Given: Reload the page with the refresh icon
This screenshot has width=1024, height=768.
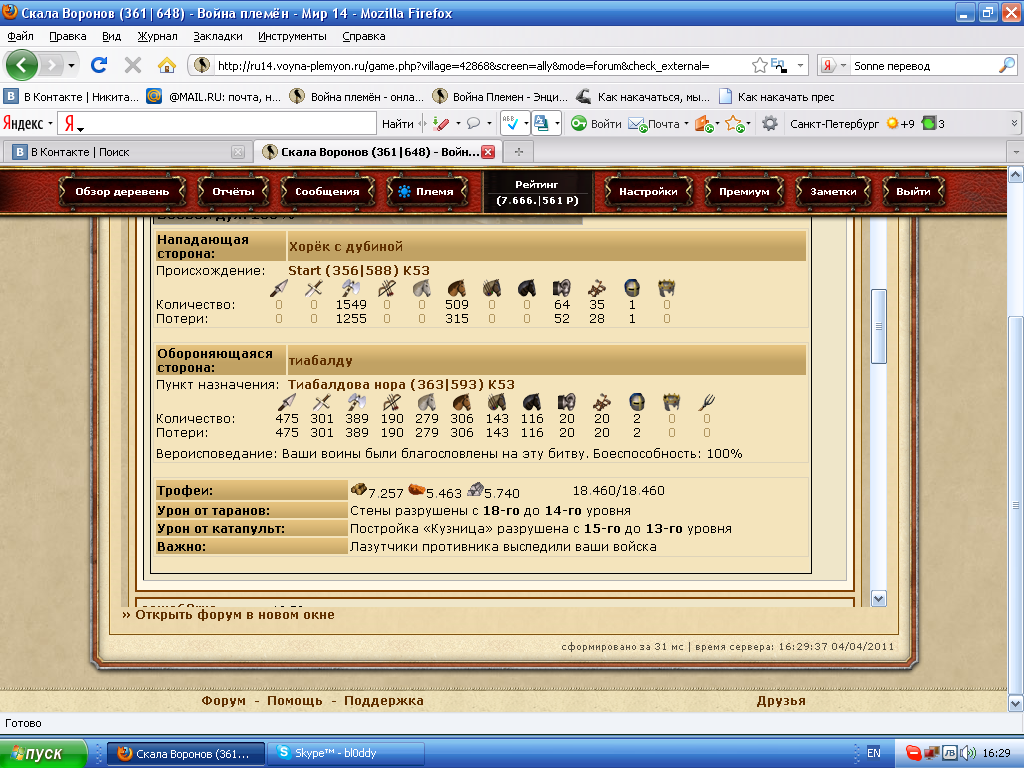Looking at the screenshot, I should [99, 65].
